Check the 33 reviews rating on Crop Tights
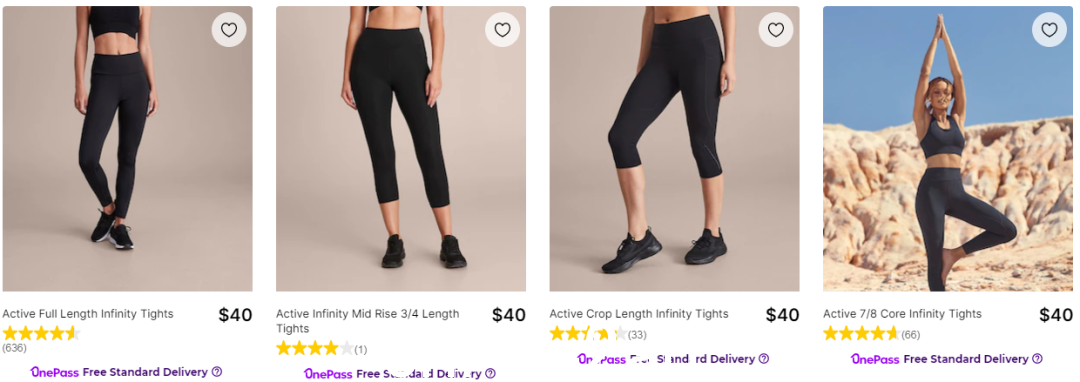This screenshot has width=1080, height=382. [x=589, y=334]
